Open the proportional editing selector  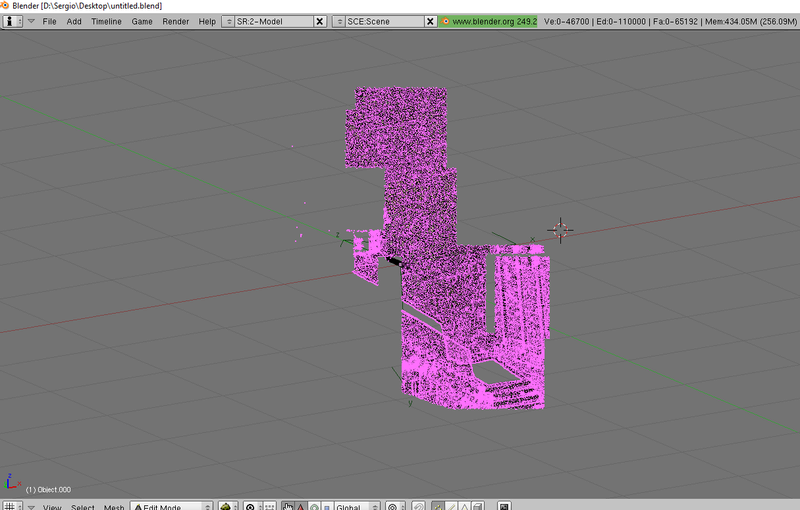click(395, 506)
